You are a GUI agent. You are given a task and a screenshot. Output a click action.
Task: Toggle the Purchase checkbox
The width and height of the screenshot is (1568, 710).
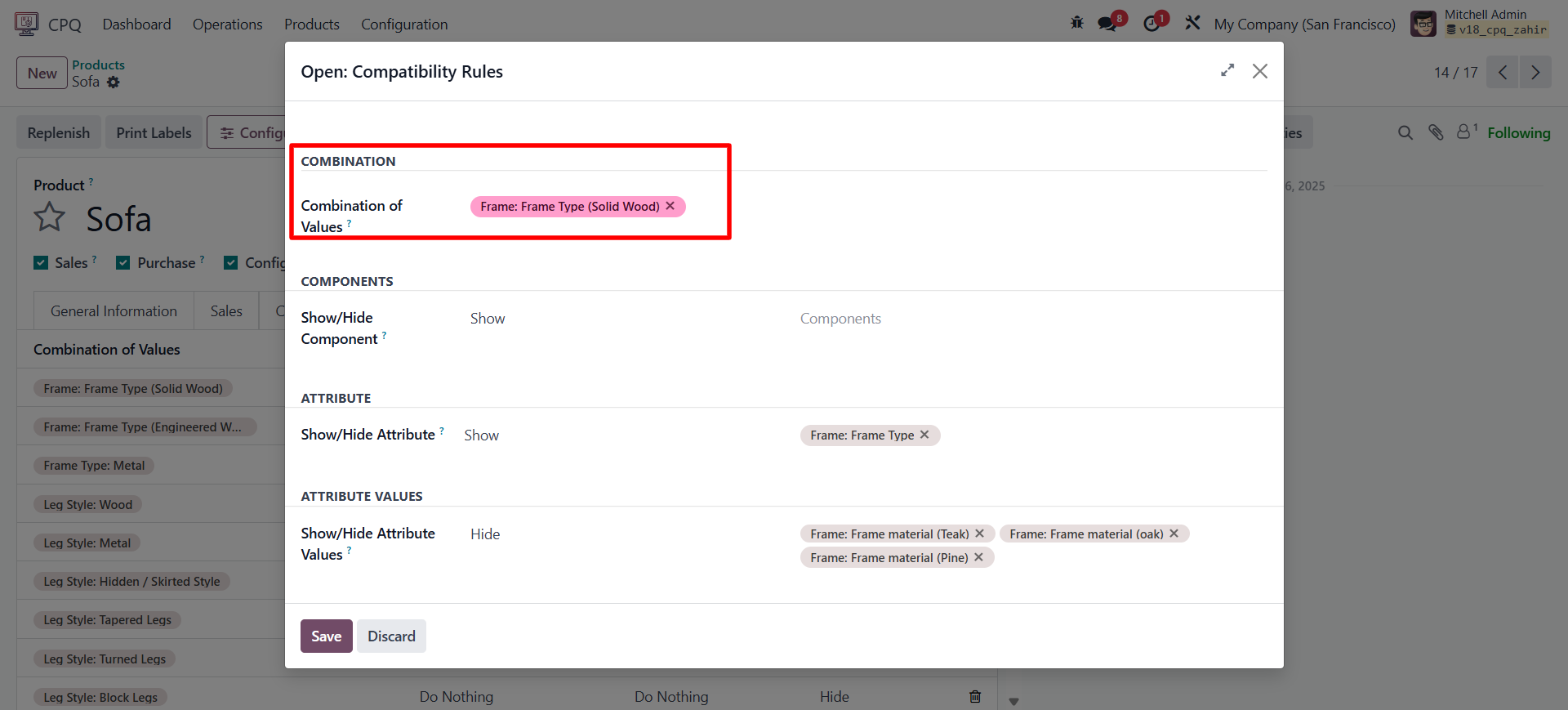point(123,262)
